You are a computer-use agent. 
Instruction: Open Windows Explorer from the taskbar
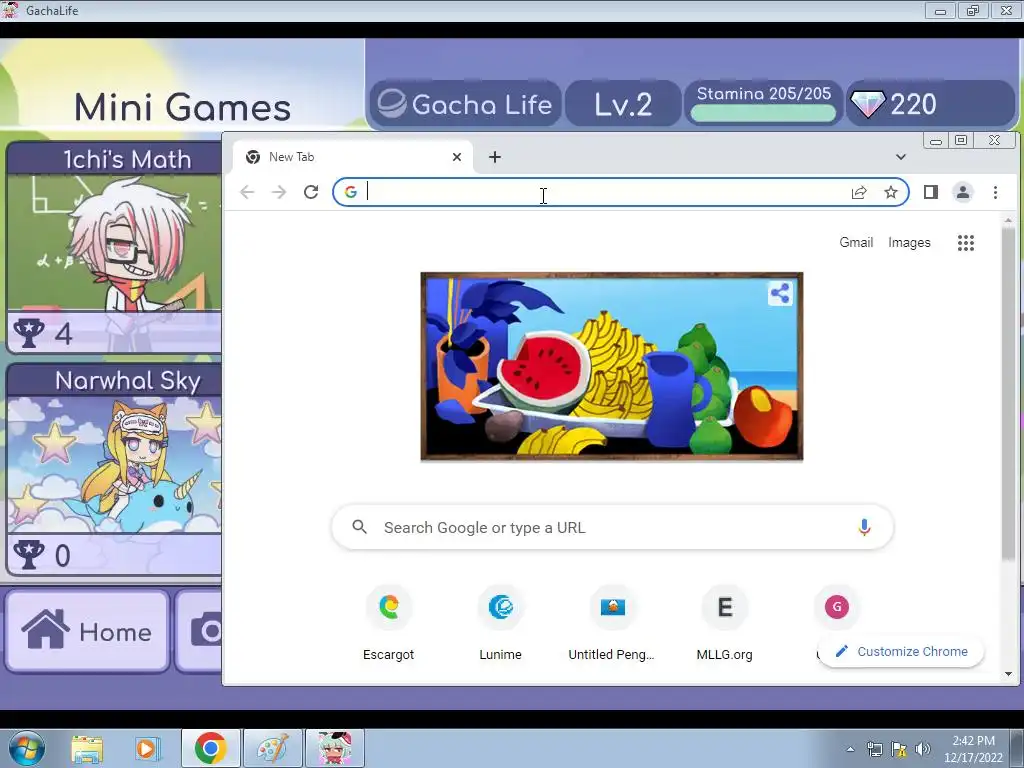coord(88,748)
